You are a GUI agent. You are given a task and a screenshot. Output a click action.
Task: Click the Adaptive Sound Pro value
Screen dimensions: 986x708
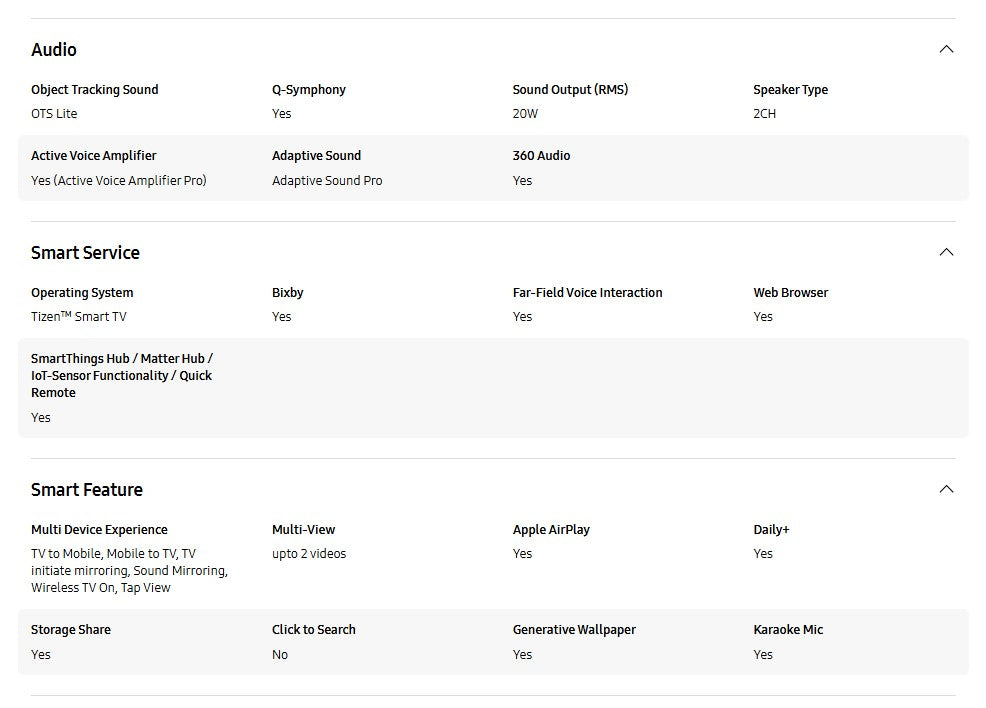pos(327,181)
